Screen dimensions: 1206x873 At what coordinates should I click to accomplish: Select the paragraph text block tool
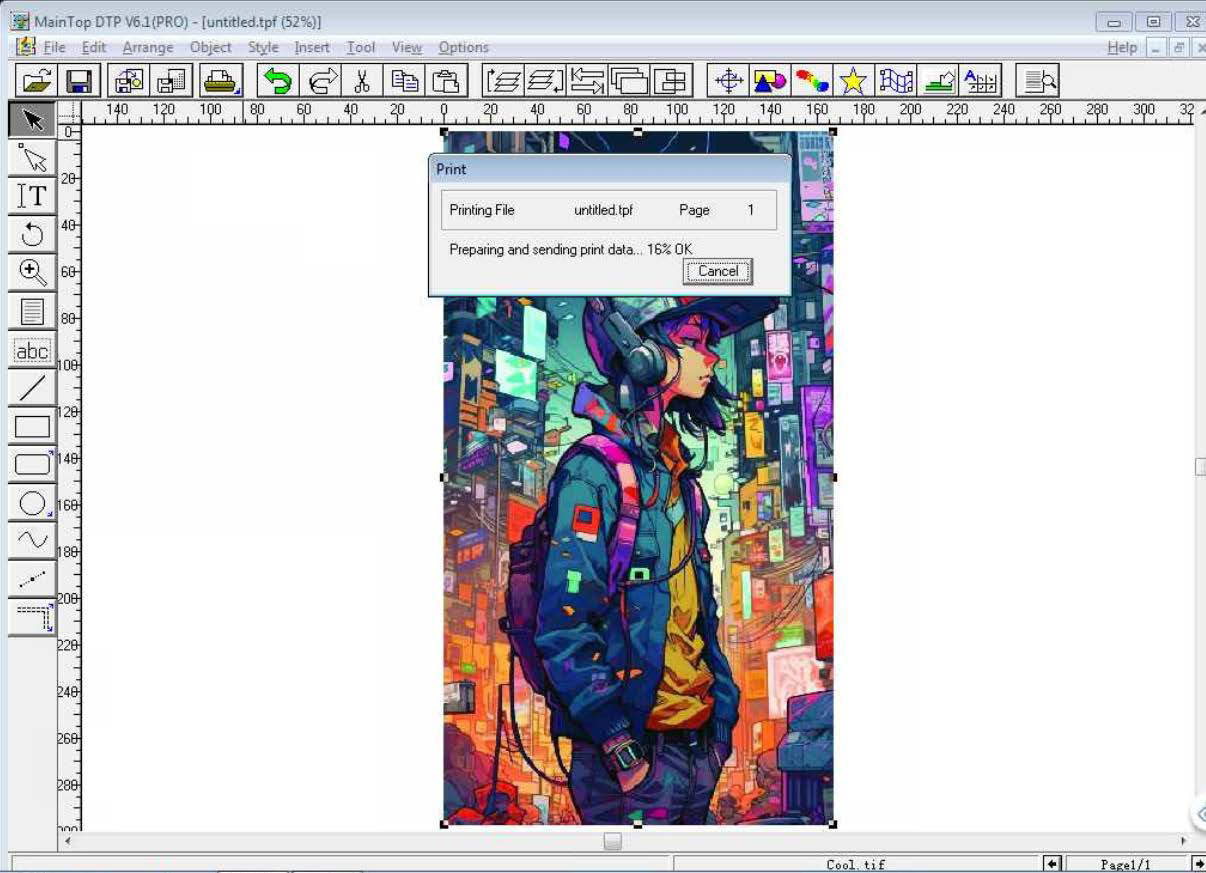tap(32, 311)
